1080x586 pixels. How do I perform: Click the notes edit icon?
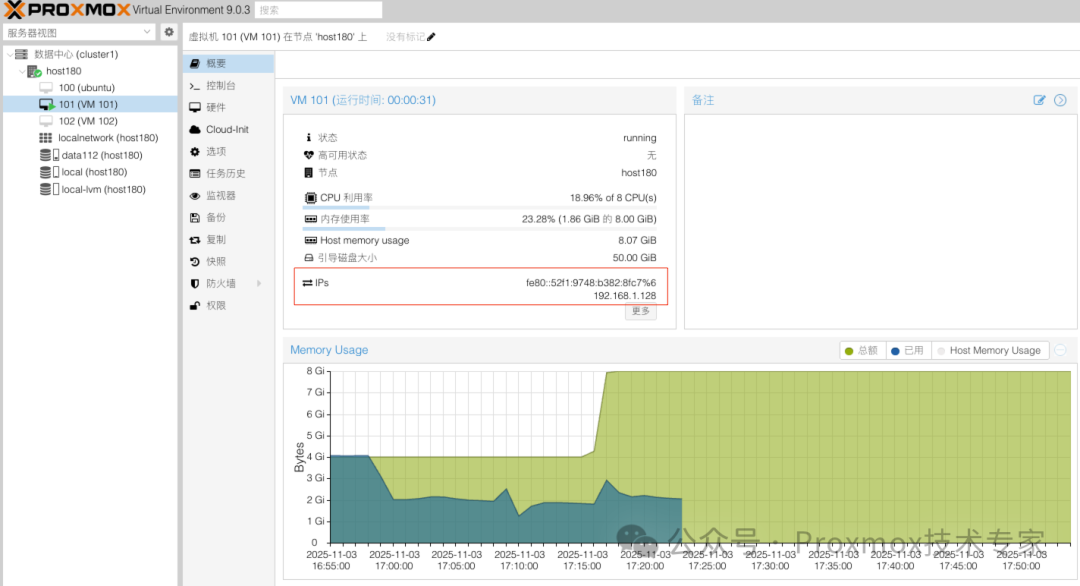coord(1040,100)
